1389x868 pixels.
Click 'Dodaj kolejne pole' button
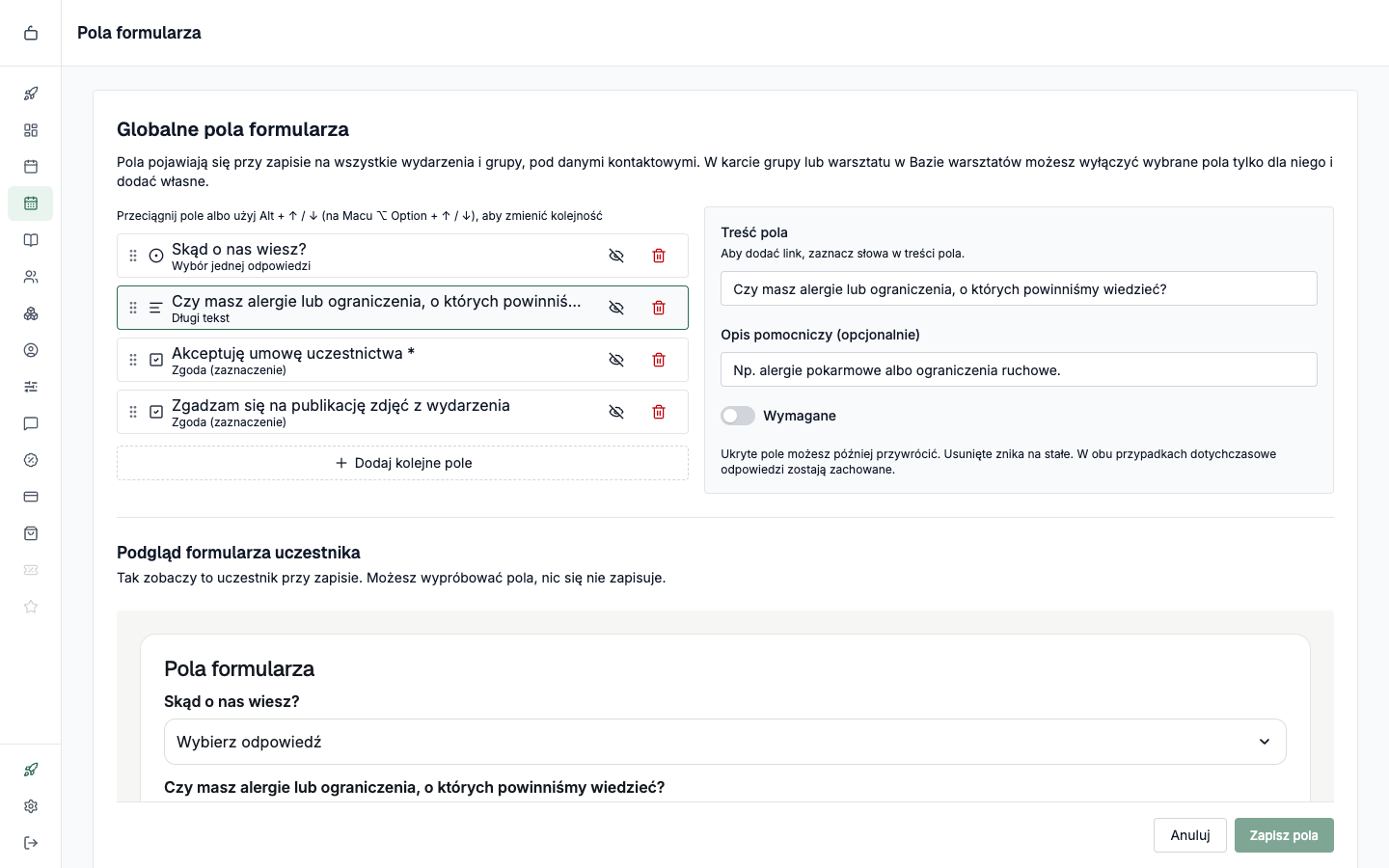(402, 463)
